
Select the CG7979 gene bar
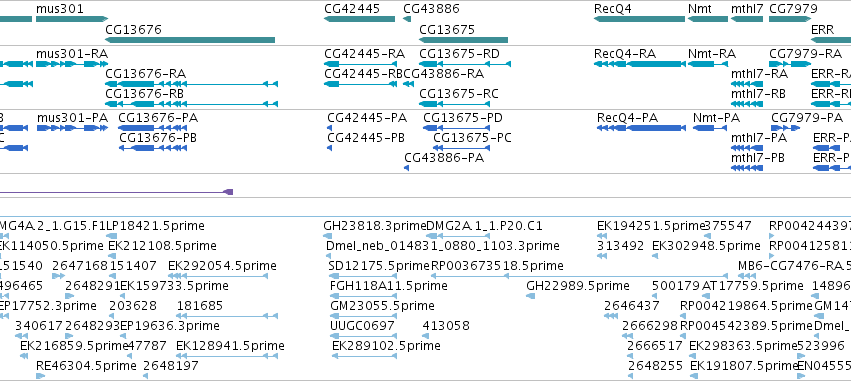(790, 19)
